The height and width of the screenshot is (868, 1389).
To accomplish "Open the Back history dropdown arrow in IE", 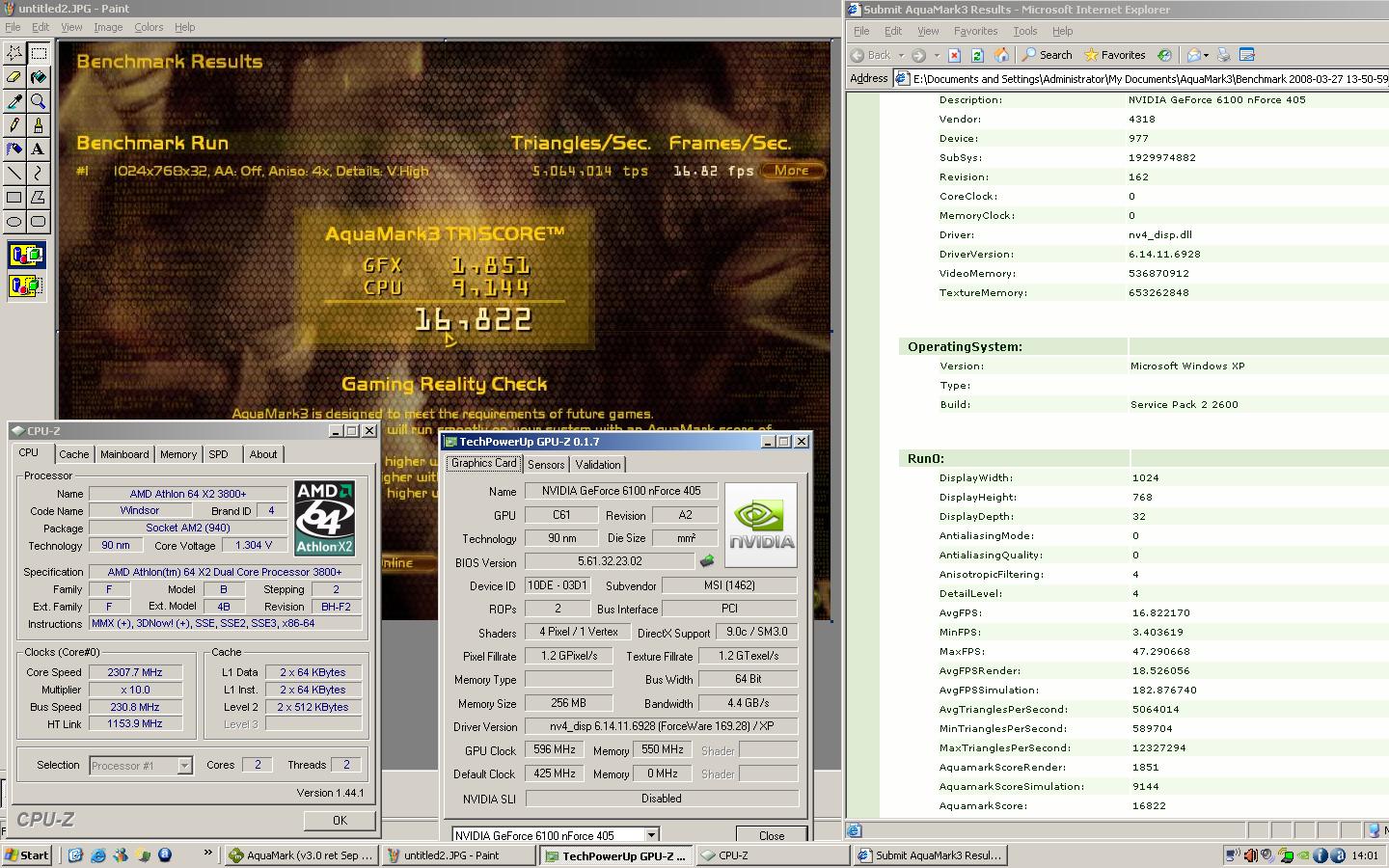I will click(901, 55).
